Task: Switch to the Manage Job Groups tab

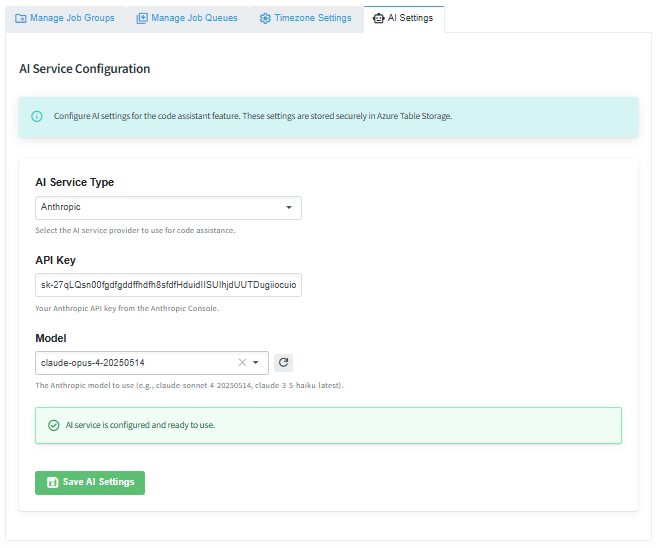Action: (72, 18)
